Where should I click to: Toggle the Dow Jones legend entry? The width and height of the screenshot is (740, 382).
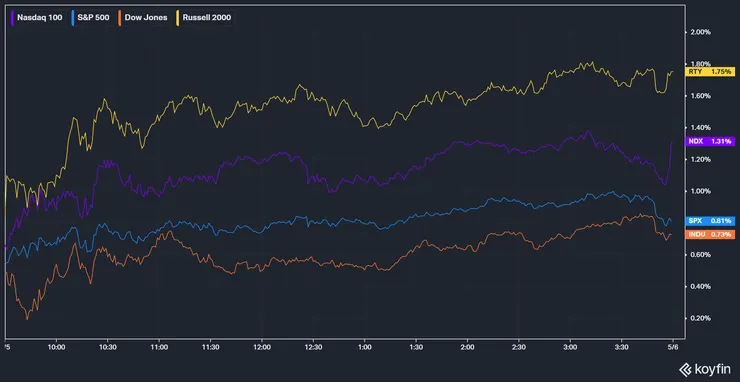143,18
